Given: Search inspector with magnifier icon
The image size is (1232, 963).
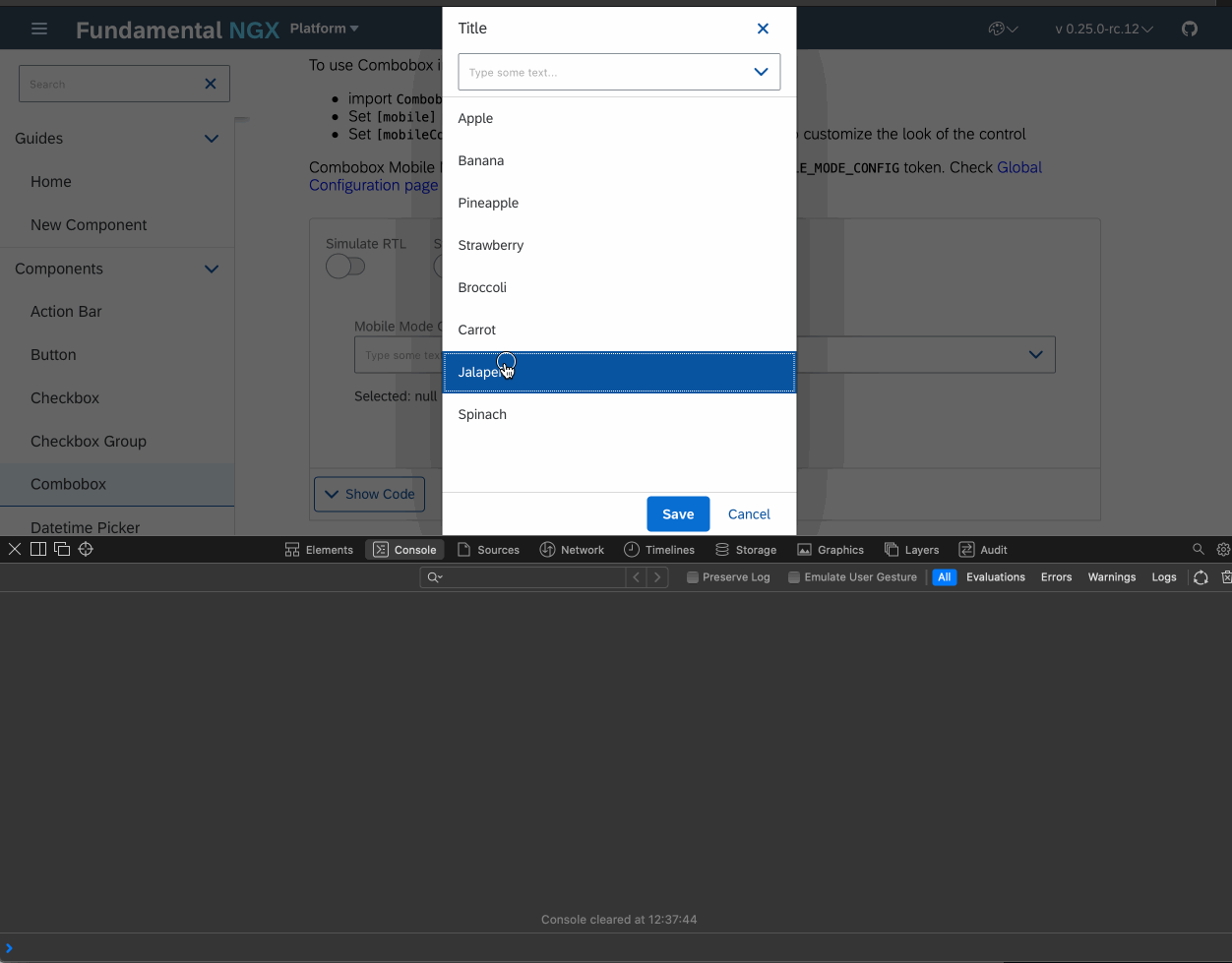Looking at the screenshot, I should tap(1198, 549).
